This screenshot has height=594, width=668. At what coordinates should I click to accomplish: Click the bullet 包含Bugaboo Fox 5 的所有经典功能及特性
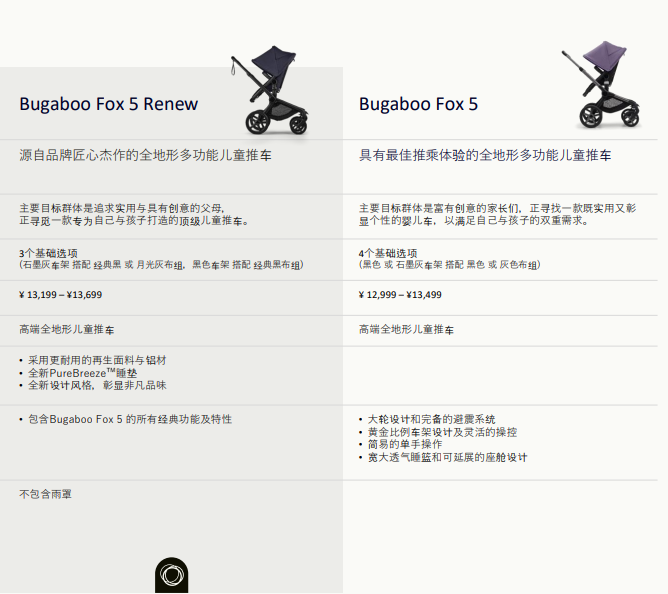(130, 419)
